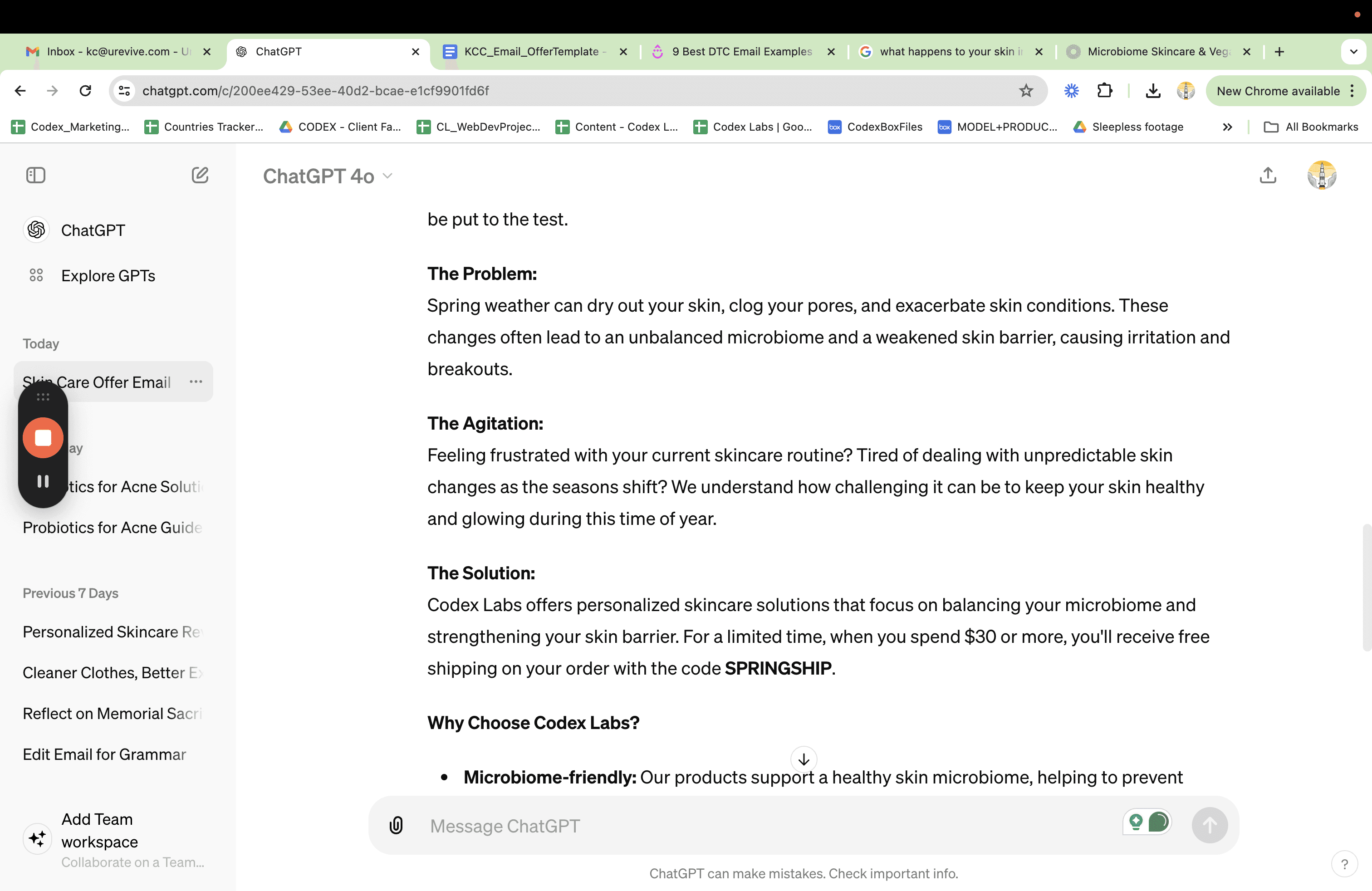Viewport: 1372px width, 891px height.
Task: Click the blue snowflake extension icon
Action: pyautogui.click(x=1071, y=90)
